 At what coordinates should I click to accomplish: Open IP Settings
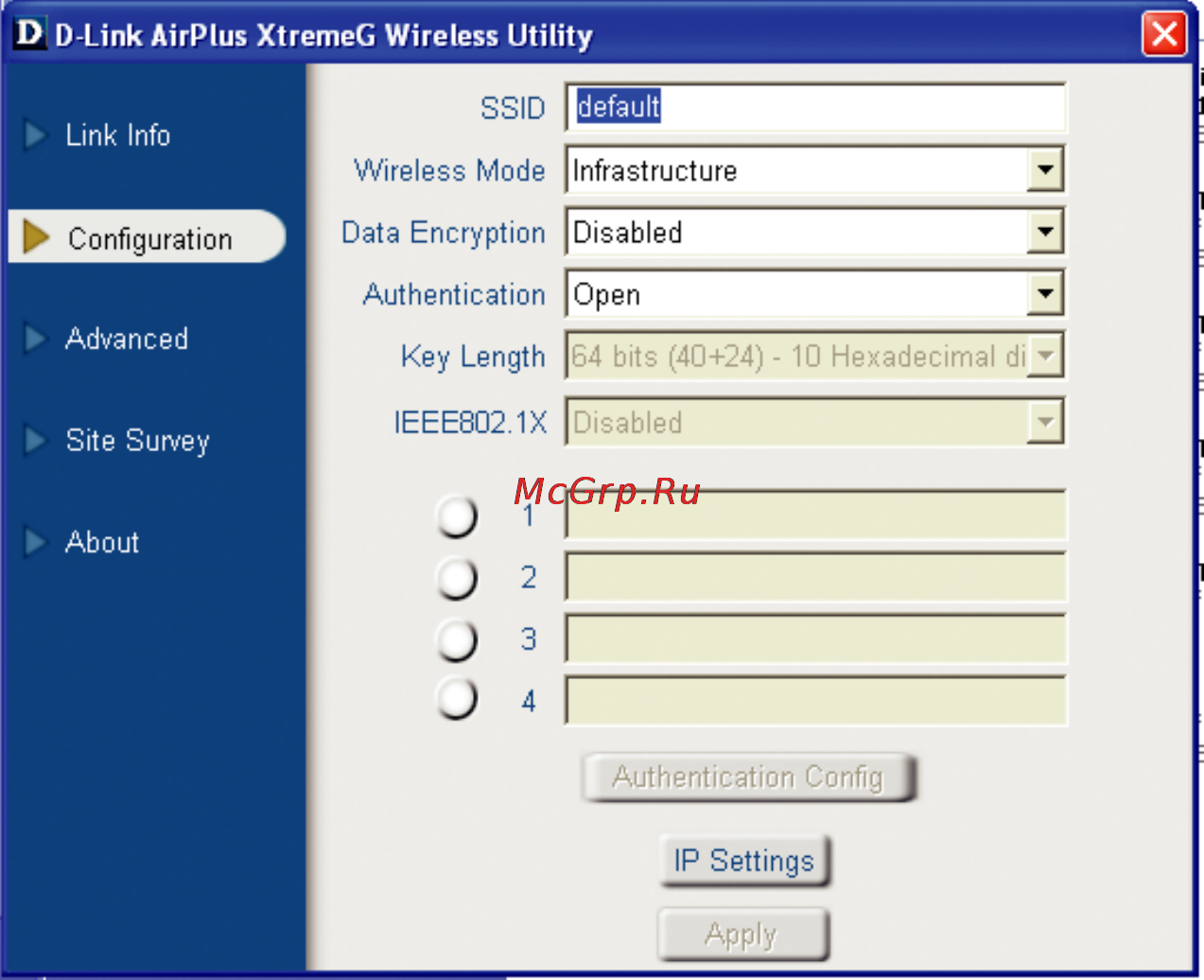pyautogui.click(x=744, y=861)
